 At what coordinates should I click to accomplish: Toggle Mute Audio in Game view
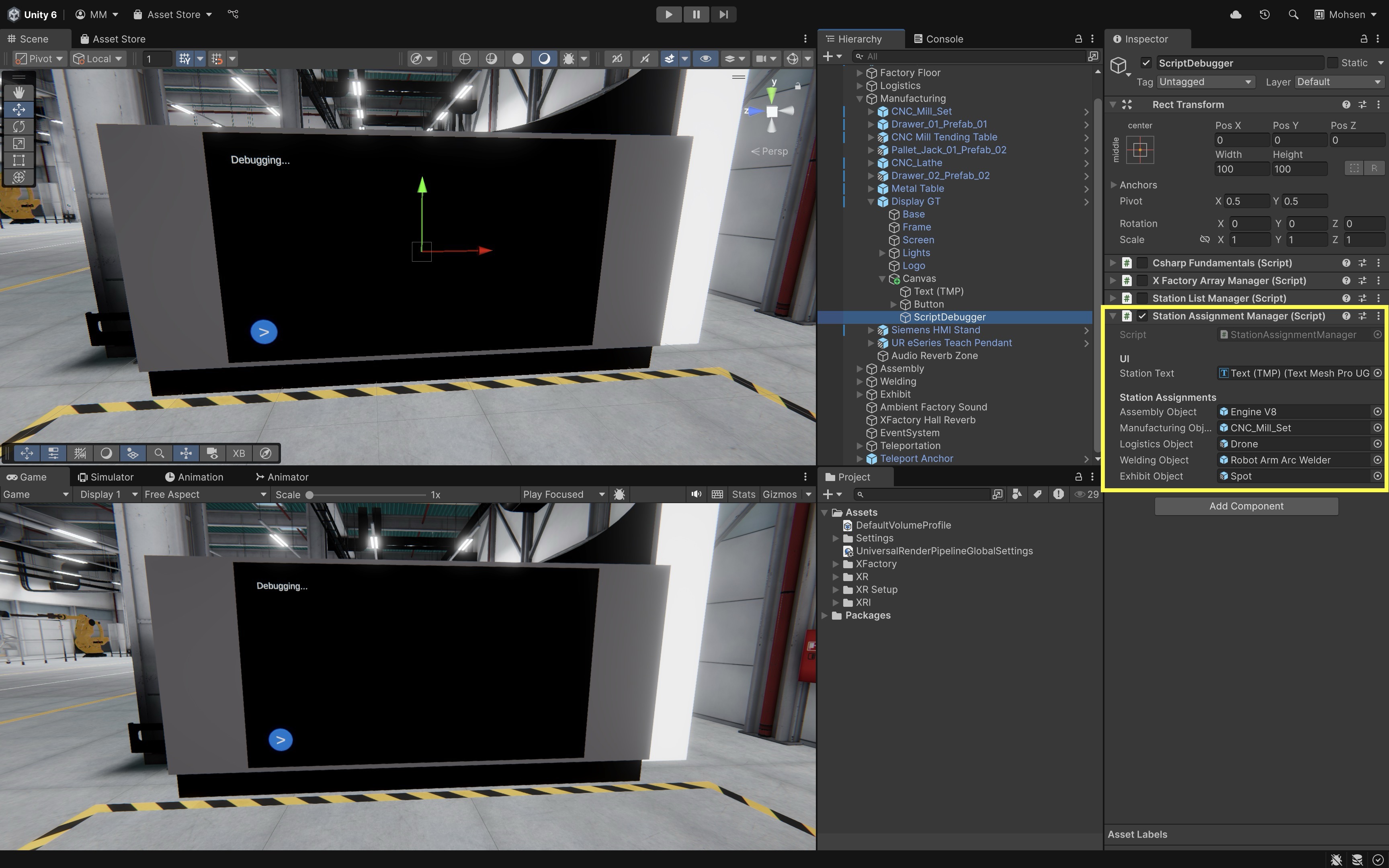coord(696,494)
